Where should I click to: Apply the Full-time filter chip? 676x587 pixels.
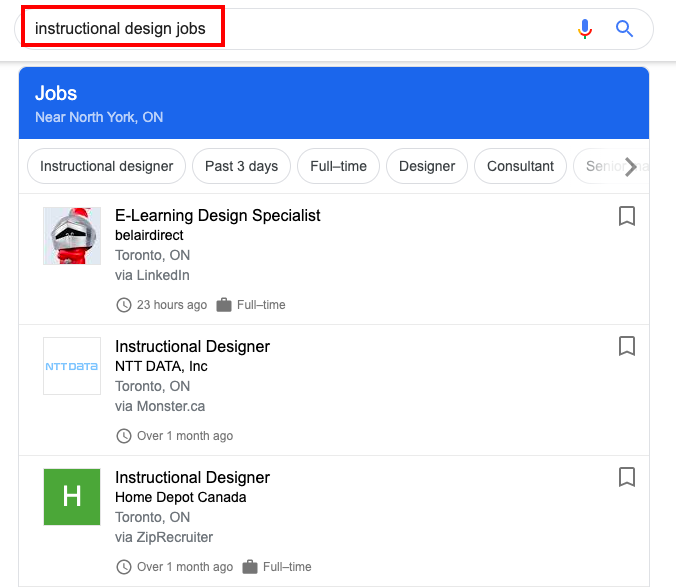point(338,166)
